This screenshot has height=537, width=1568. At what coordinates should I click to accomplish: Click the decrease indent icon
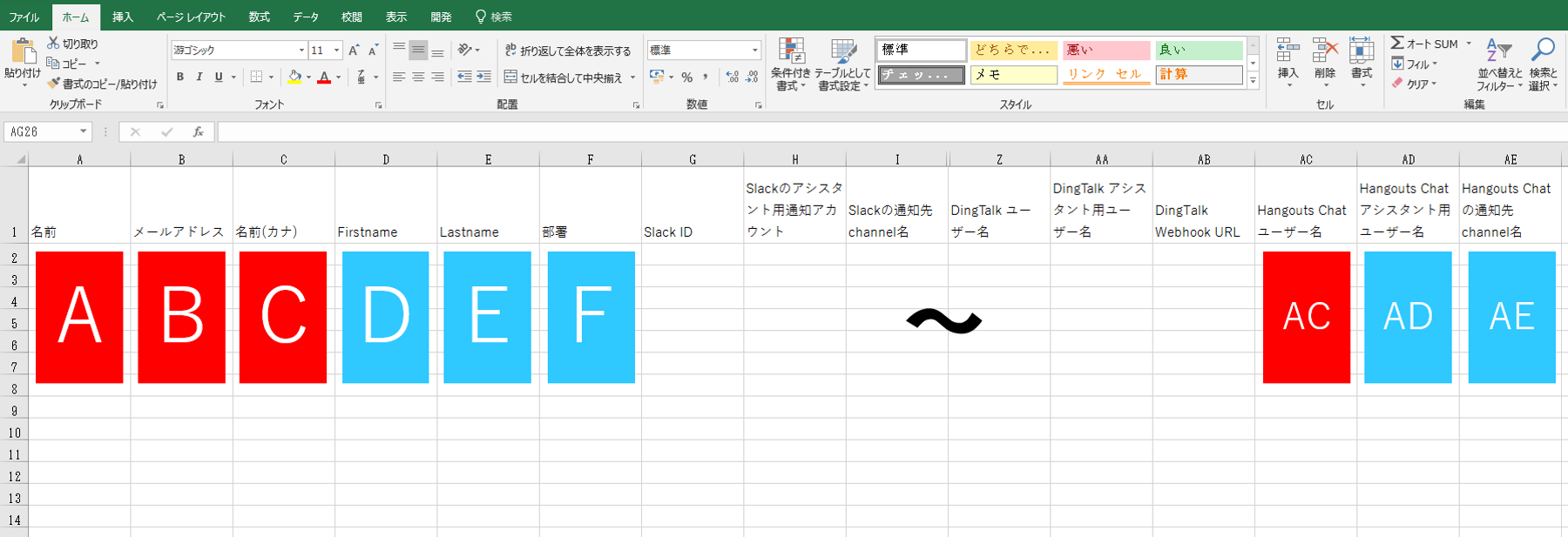[x=464, y=77]
